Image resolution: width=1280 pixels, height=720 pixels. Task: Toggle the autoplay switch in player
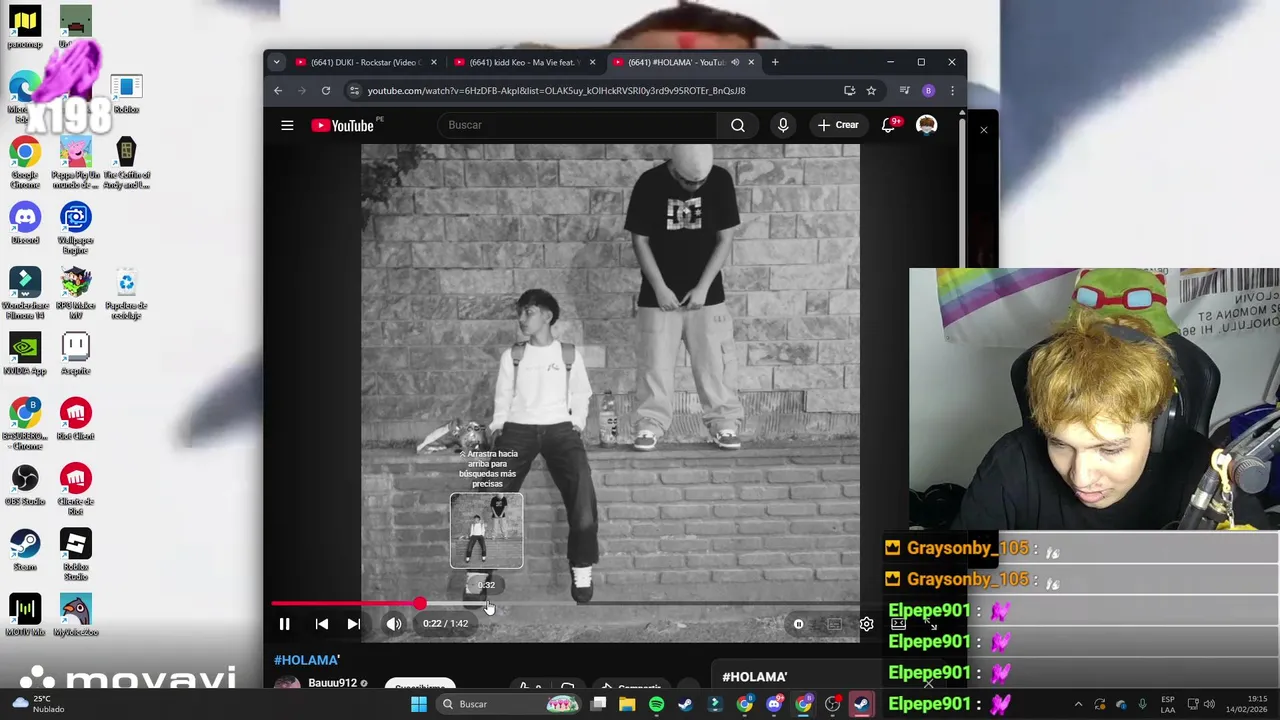click(798, 624)
